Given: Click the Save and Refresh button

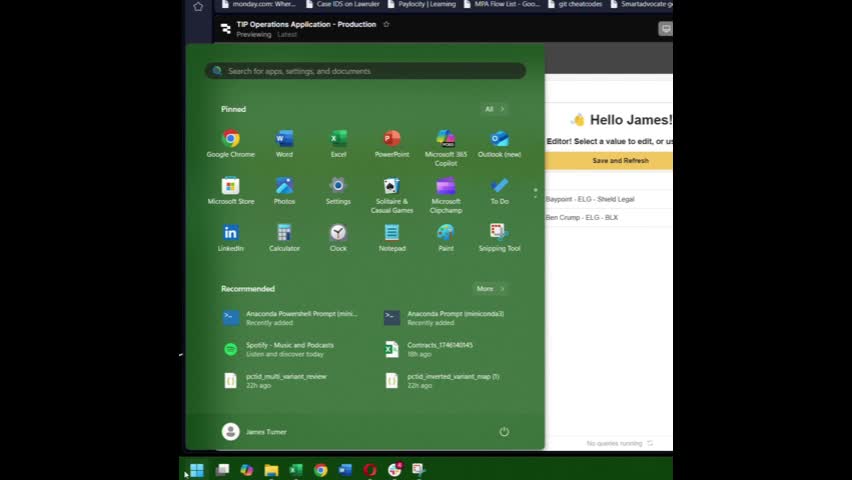Looking at the screenshot, I should (620, 161).
